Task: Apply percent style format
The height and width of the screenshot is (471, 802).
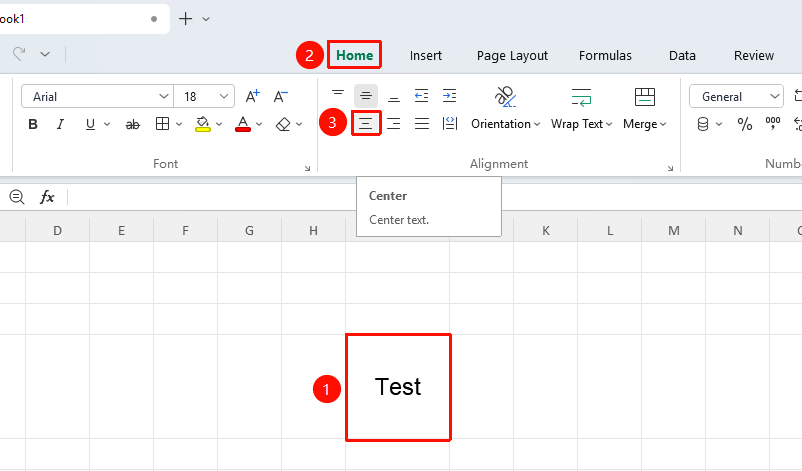Action: (x=745, y=124)
